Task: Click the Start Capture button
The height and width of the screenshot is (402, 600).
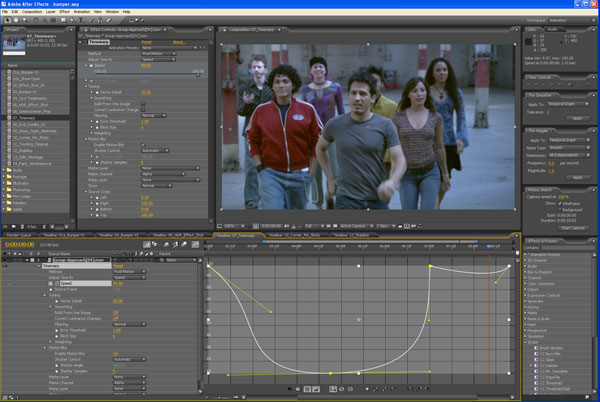Action: (x=573, y=228)
